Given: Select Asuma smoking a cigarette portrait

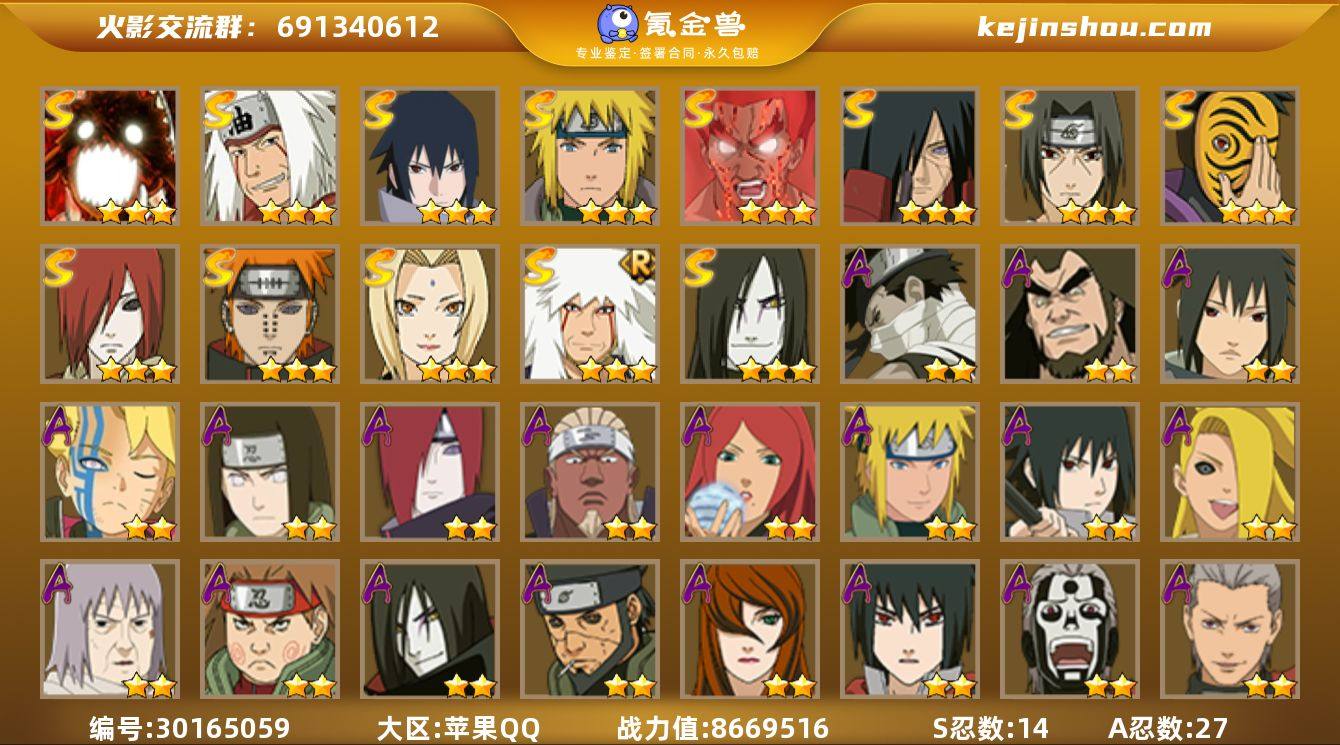Looking at the screenshot, I should (x=590, y=630).
